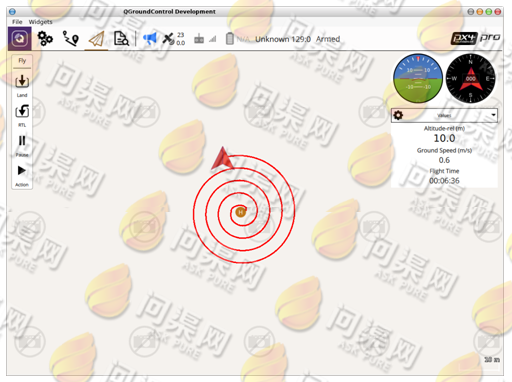Open the File menu
This screenshot has height=382, width=512.
pos(17,22)
